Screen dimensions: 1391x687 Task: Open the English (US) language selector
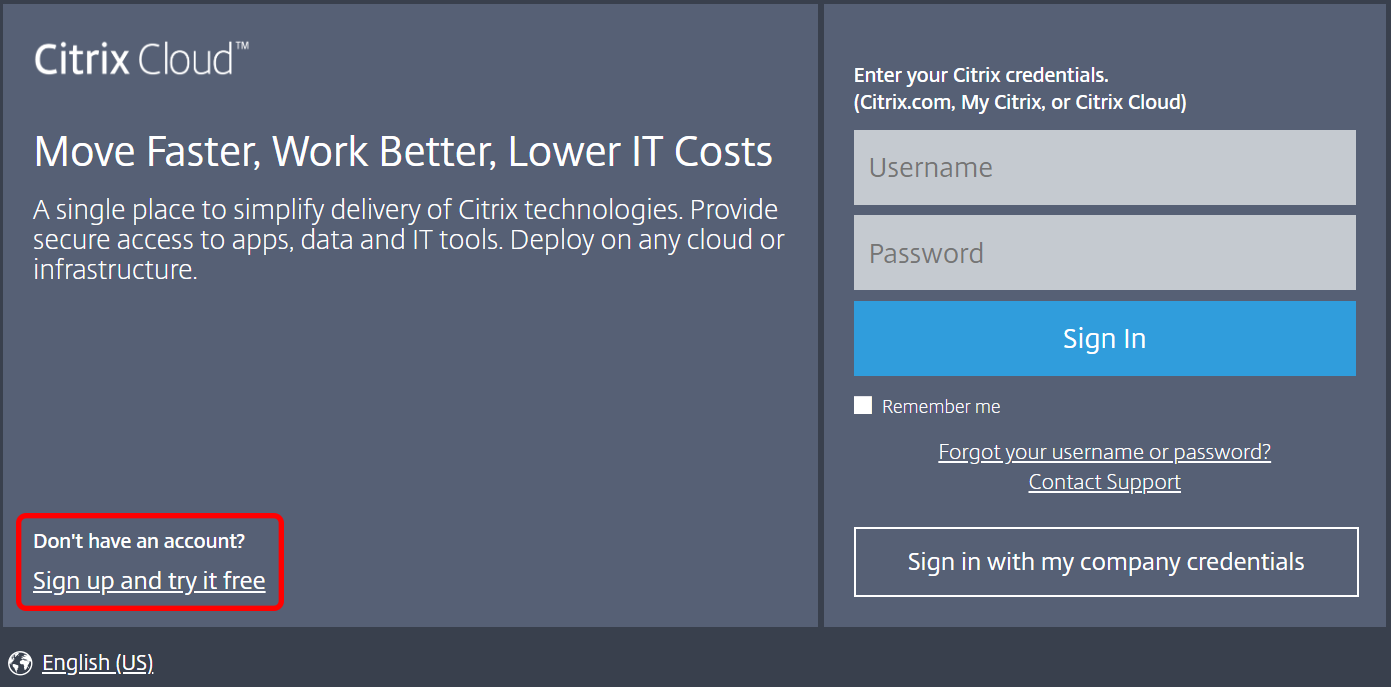pos(97,663)
